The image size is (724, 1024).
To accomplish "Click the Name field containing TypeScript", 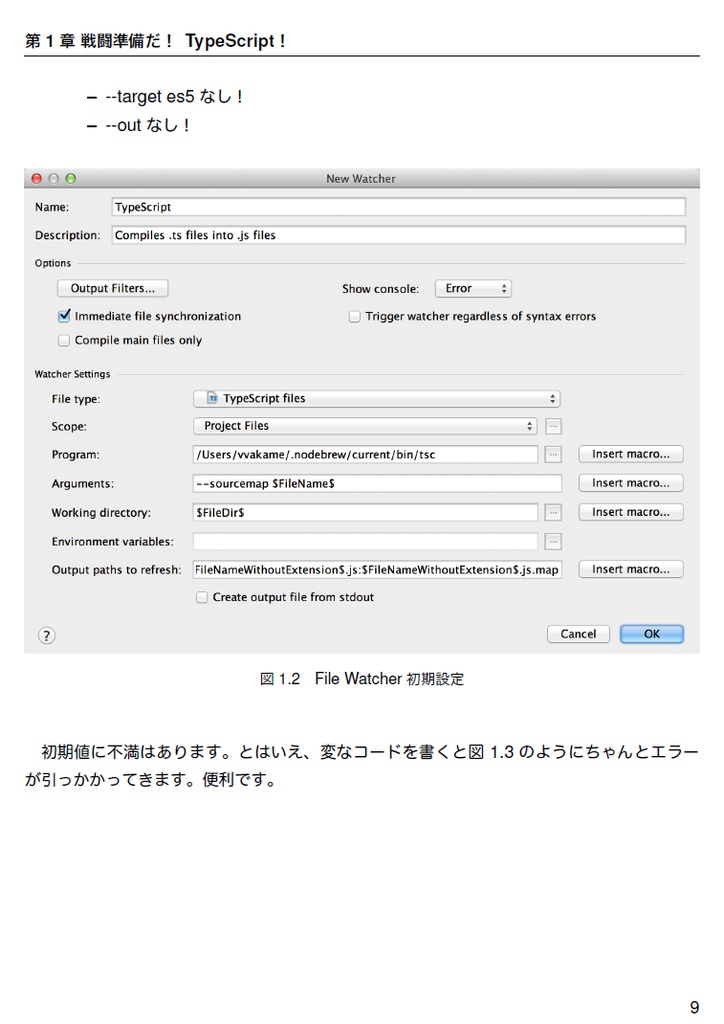I will tap(398, 207).
